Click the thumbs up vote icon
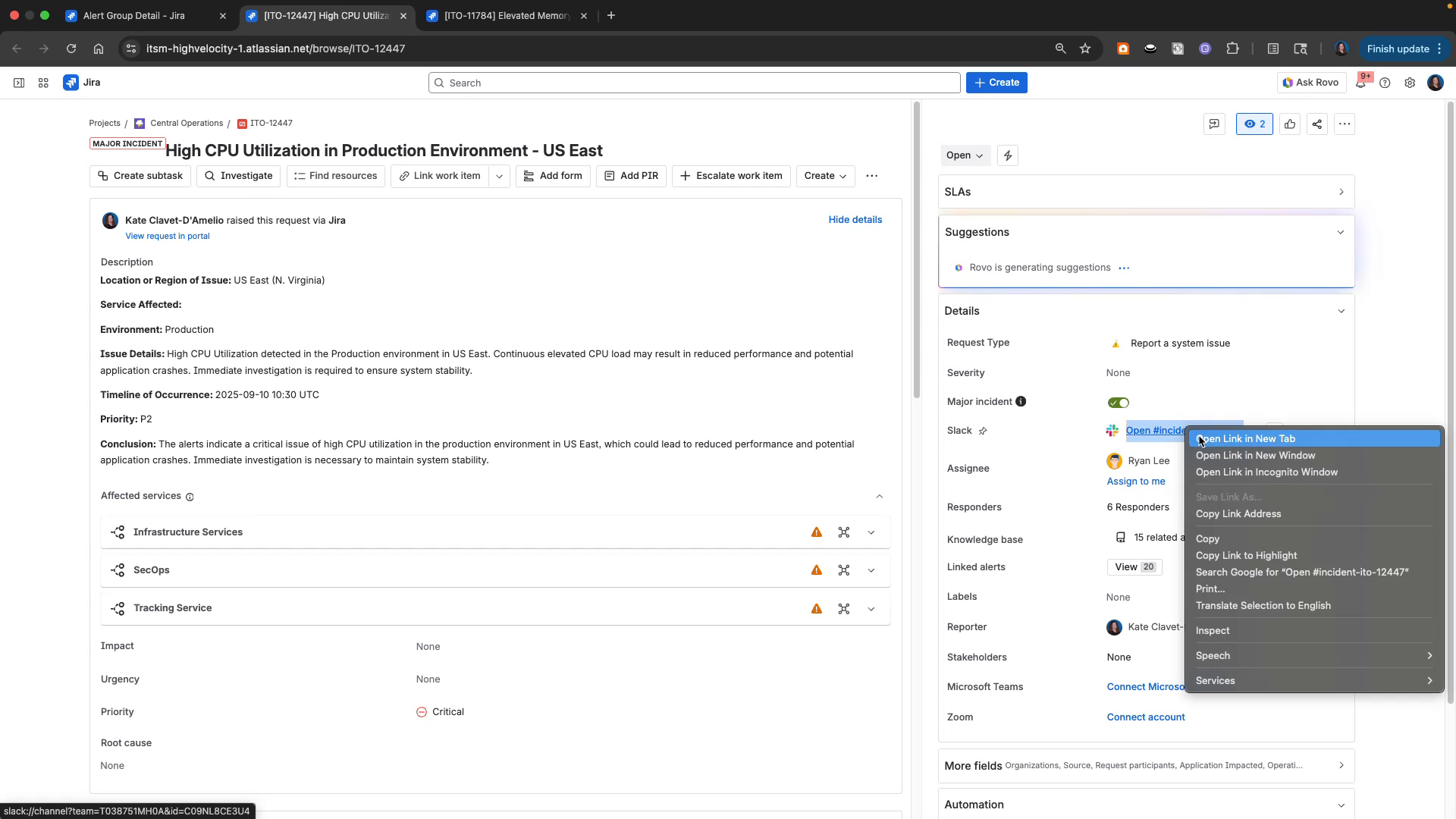 (x=1290, y=124)
